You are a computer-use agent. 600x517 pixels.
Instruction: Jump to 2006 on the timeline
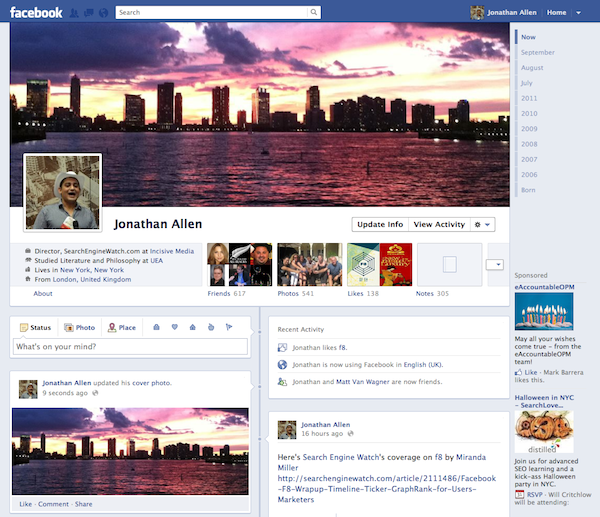coord(529,175)
